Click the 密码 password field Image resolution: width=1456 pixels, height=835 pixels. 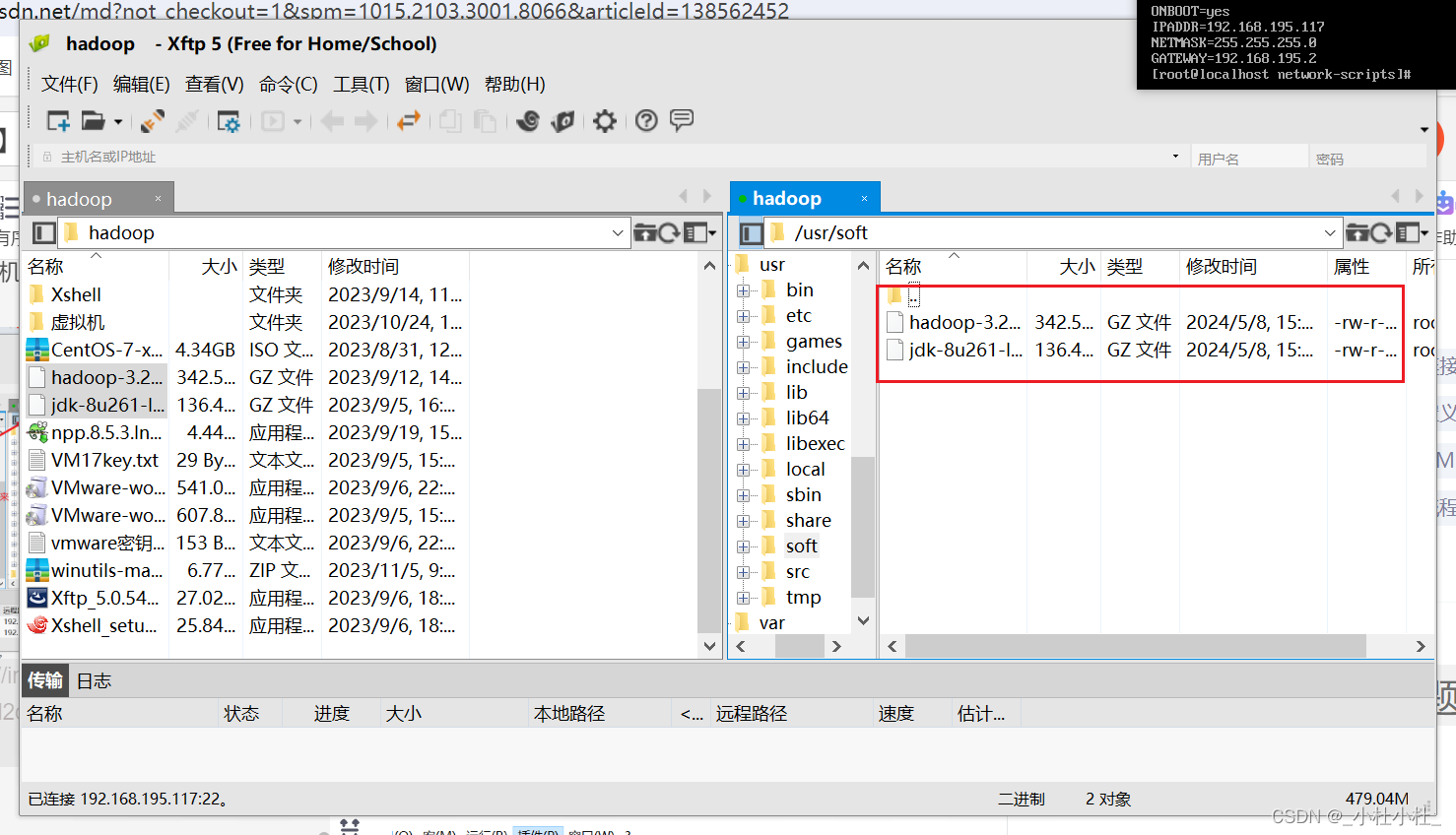click(x=1368, y=158)
